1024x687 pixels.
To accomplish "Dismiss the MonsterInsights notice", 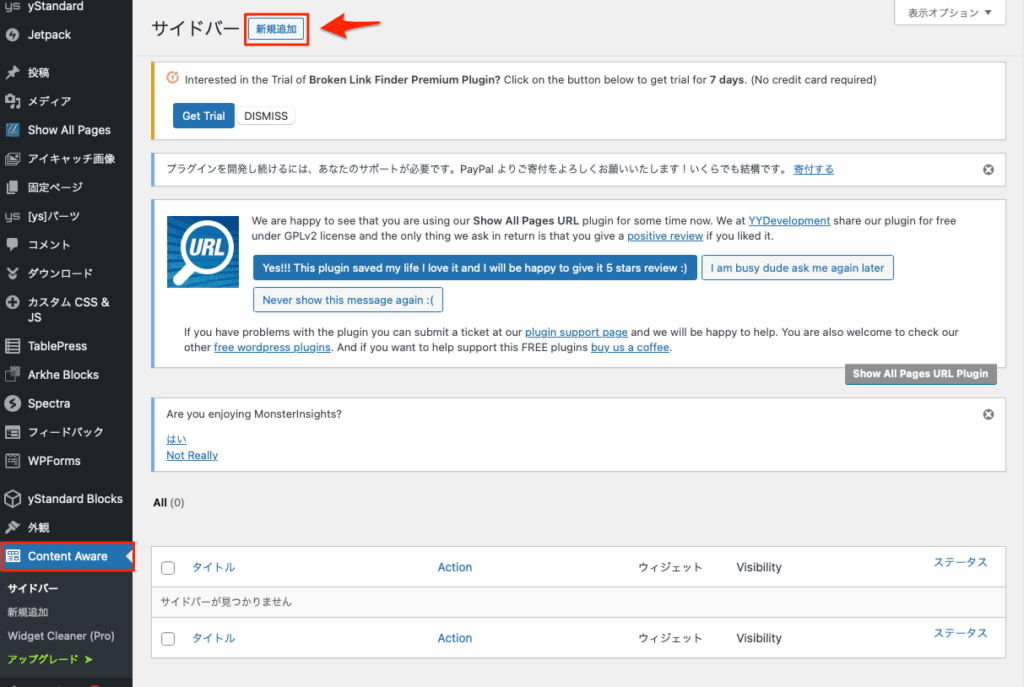I will coord(989,415).
